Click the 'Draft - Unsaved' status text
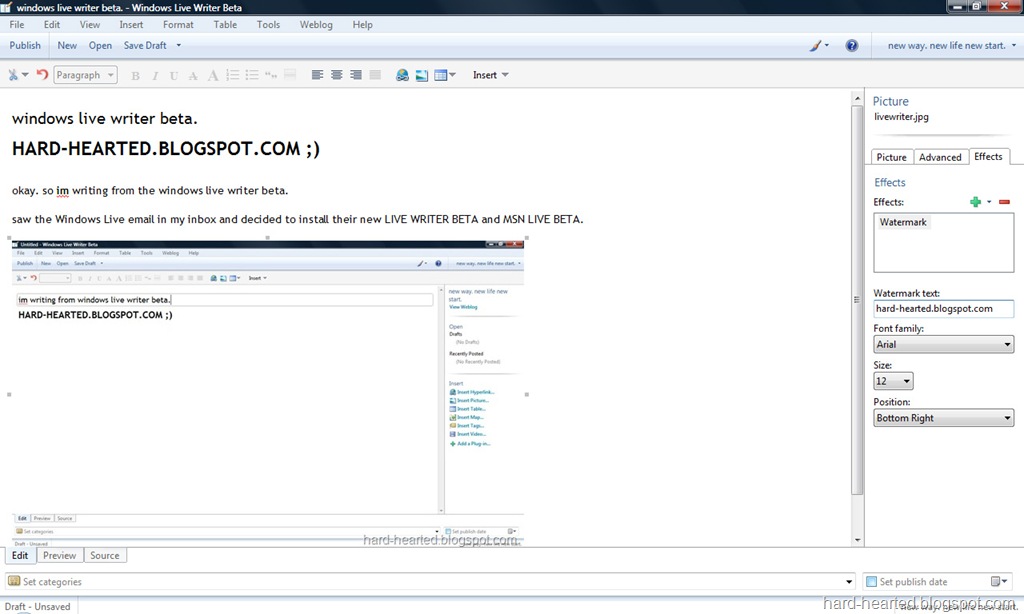Image resolution: width=1024 pixels, height=614 pixels. click(37, 607)
